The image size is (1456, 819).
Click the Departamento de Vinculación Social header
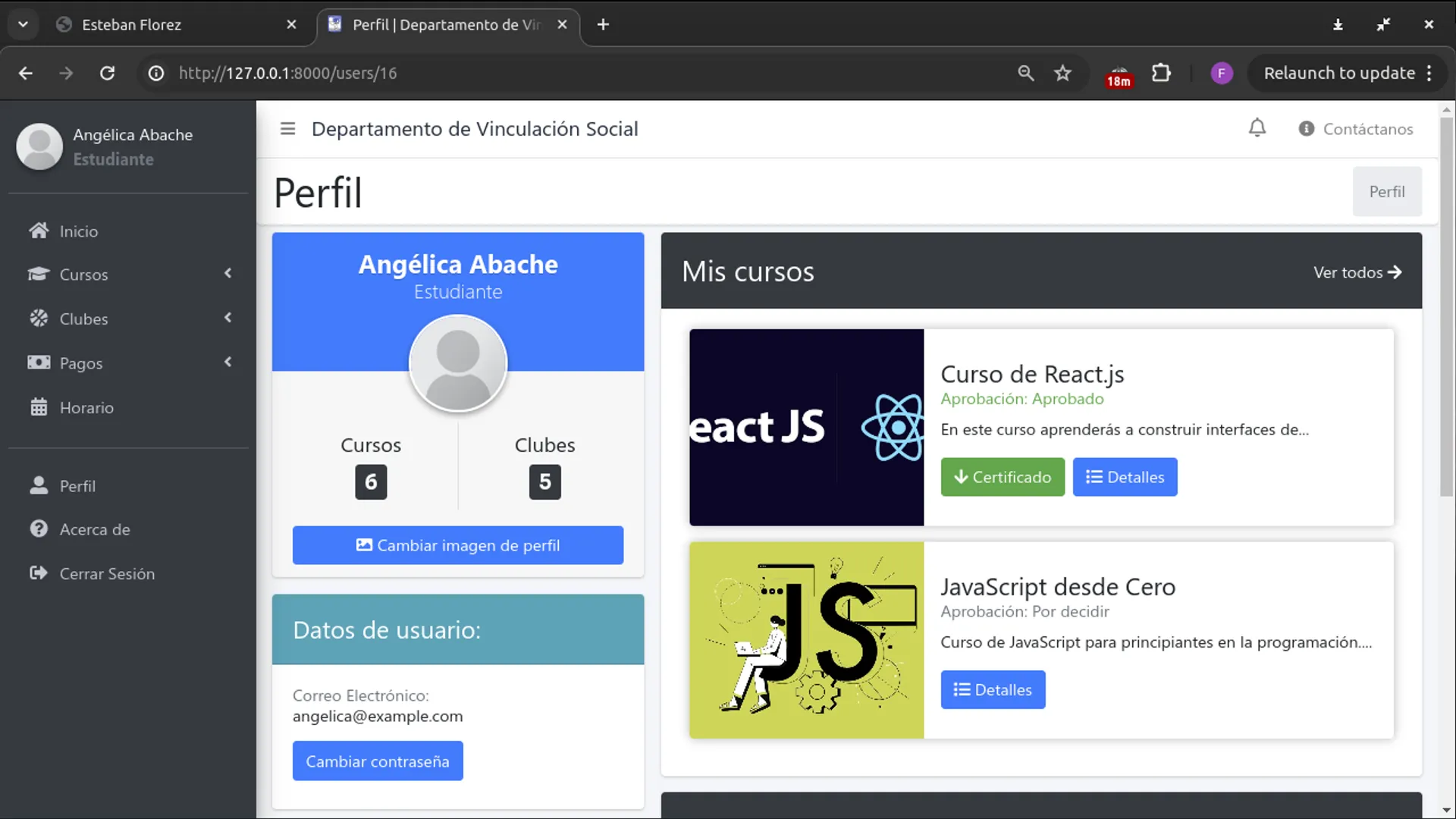[x=475, y=129]
